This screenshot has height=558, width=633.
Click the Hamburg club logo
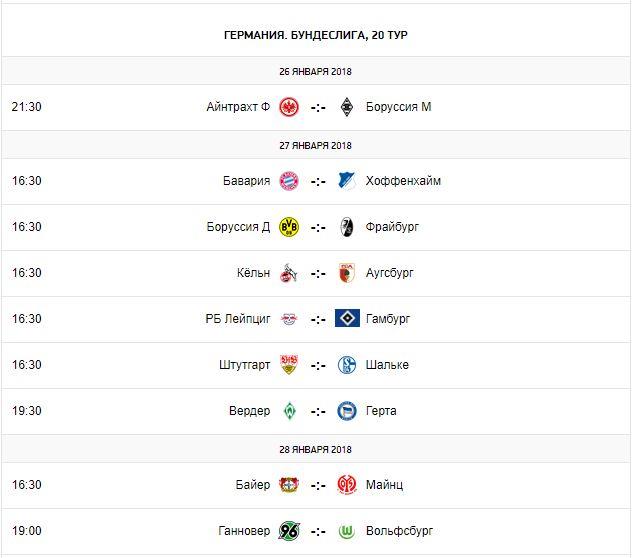coord(347,319)
